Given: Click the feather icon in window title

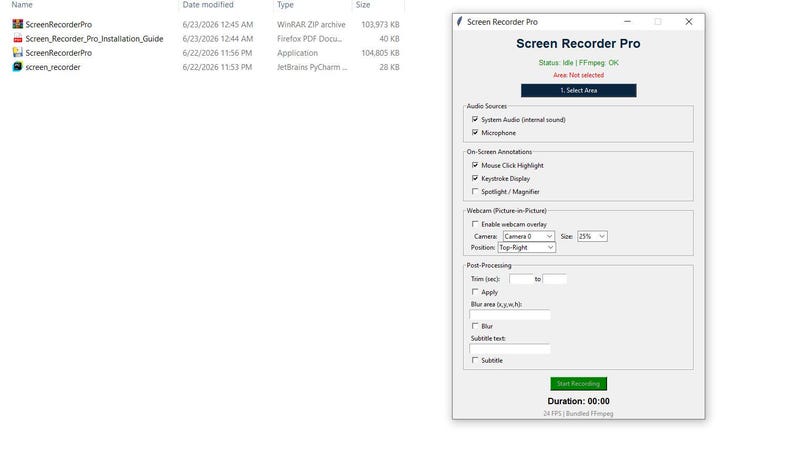Looking at the screenshot, I should (x=460, y=22).
